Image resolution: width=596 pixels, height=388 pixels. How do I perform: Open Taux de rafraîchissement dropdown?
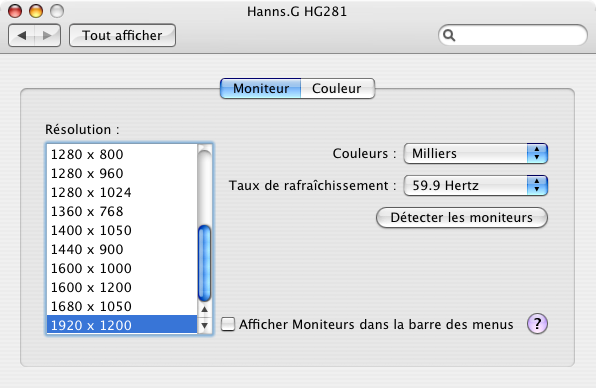tap(476, 185)
